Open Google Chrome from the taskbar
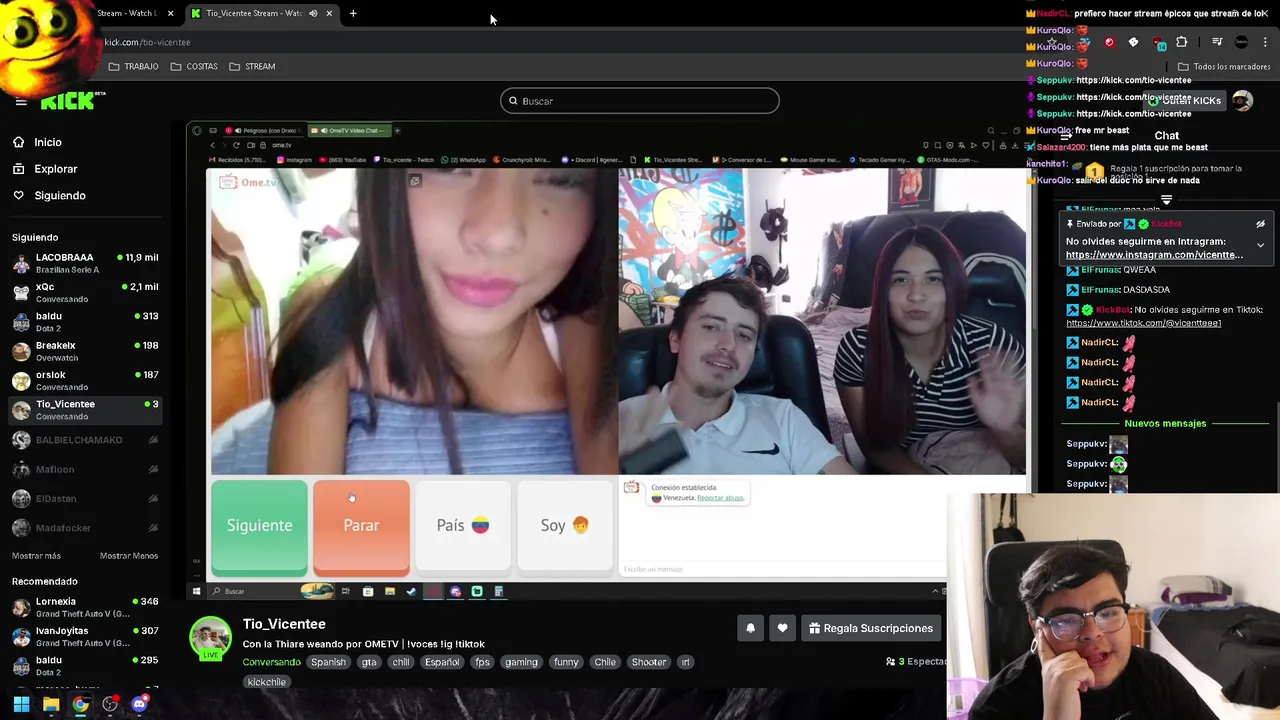 pyautogui.click(x=80, y=704)
